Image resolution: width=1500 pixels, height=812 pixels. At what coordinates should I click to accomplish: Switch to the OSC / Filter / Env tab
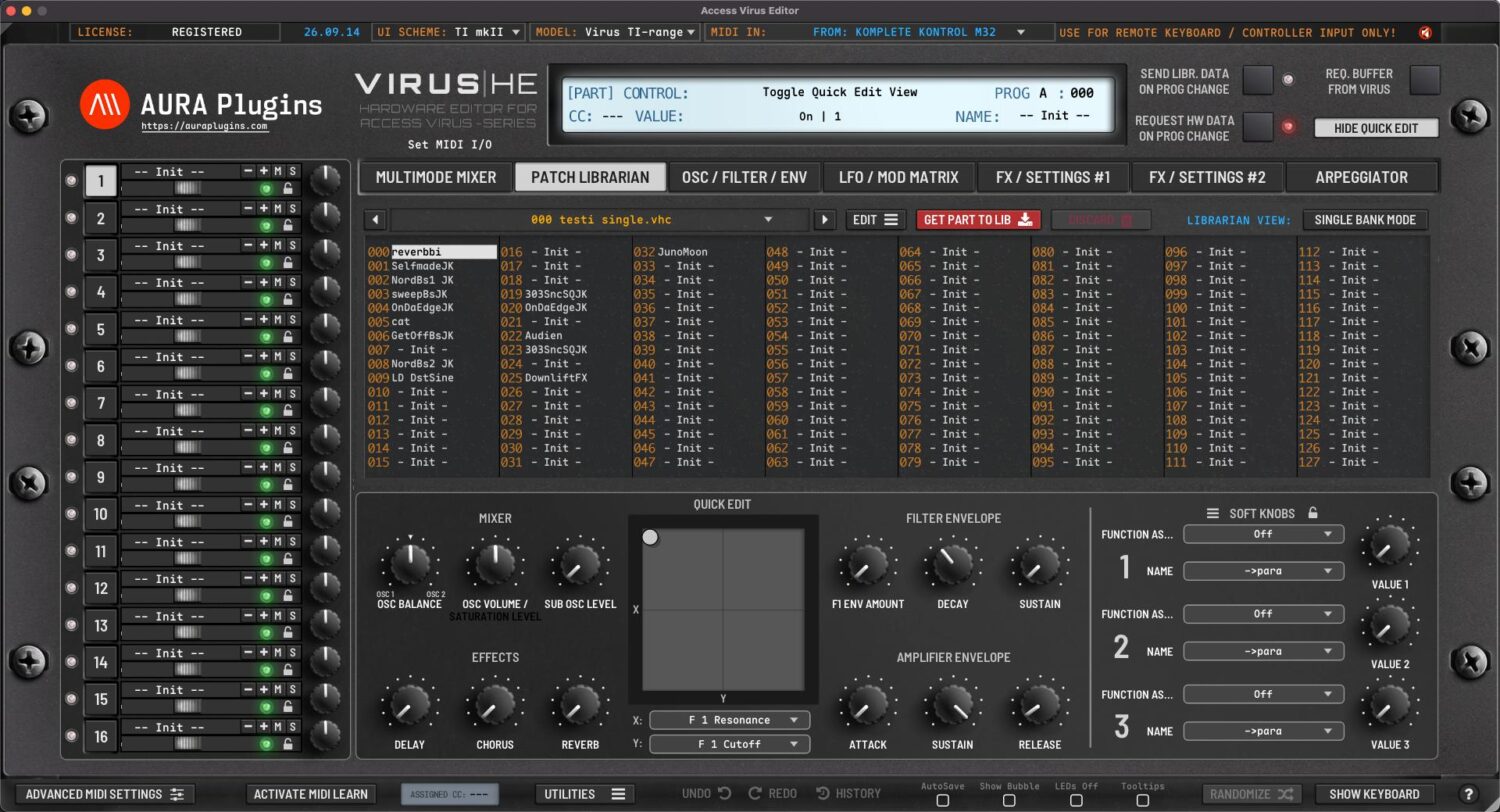tap(744, 177)
